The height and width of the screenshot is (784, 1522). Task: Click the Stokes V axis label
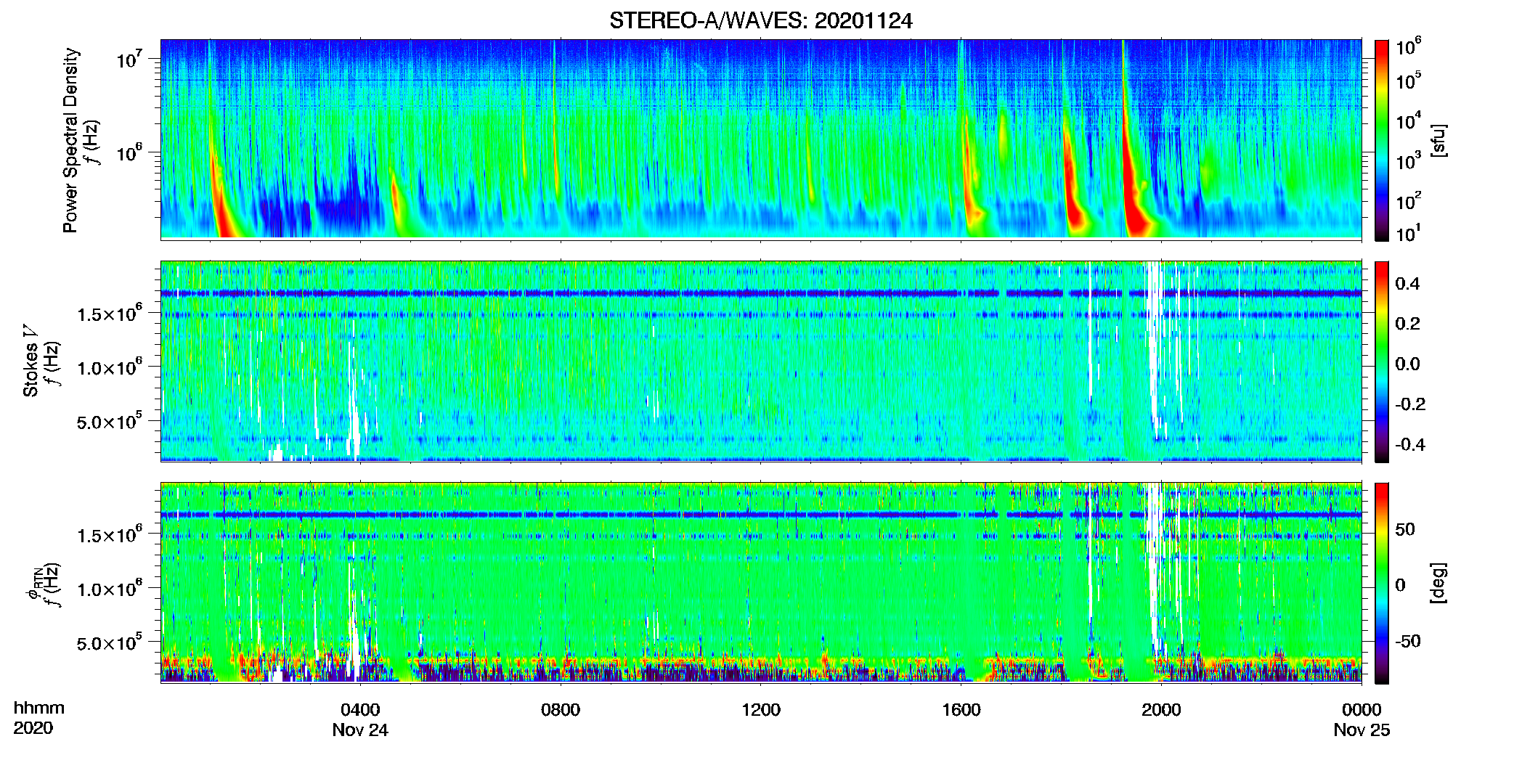coord(30,361)
